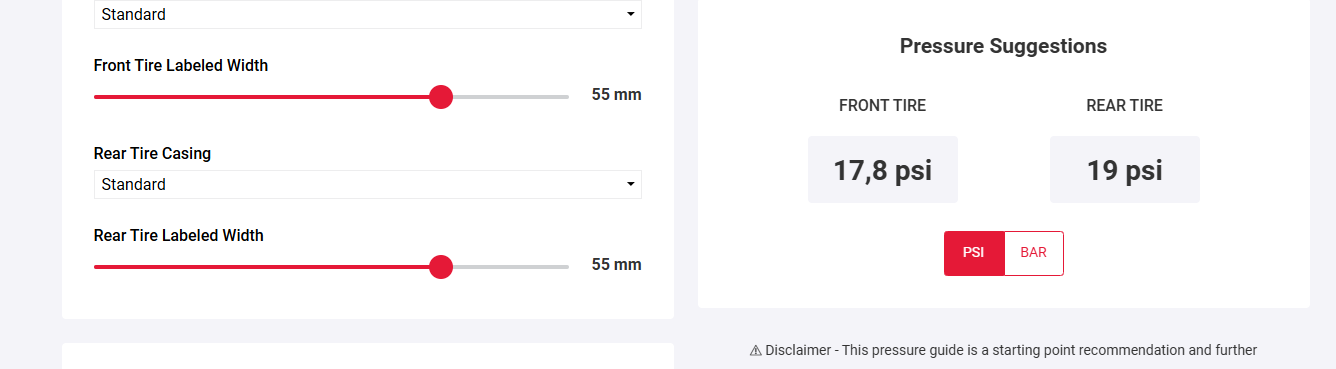
Task: Click the red portion of front width slider
Action: (261, 97)
